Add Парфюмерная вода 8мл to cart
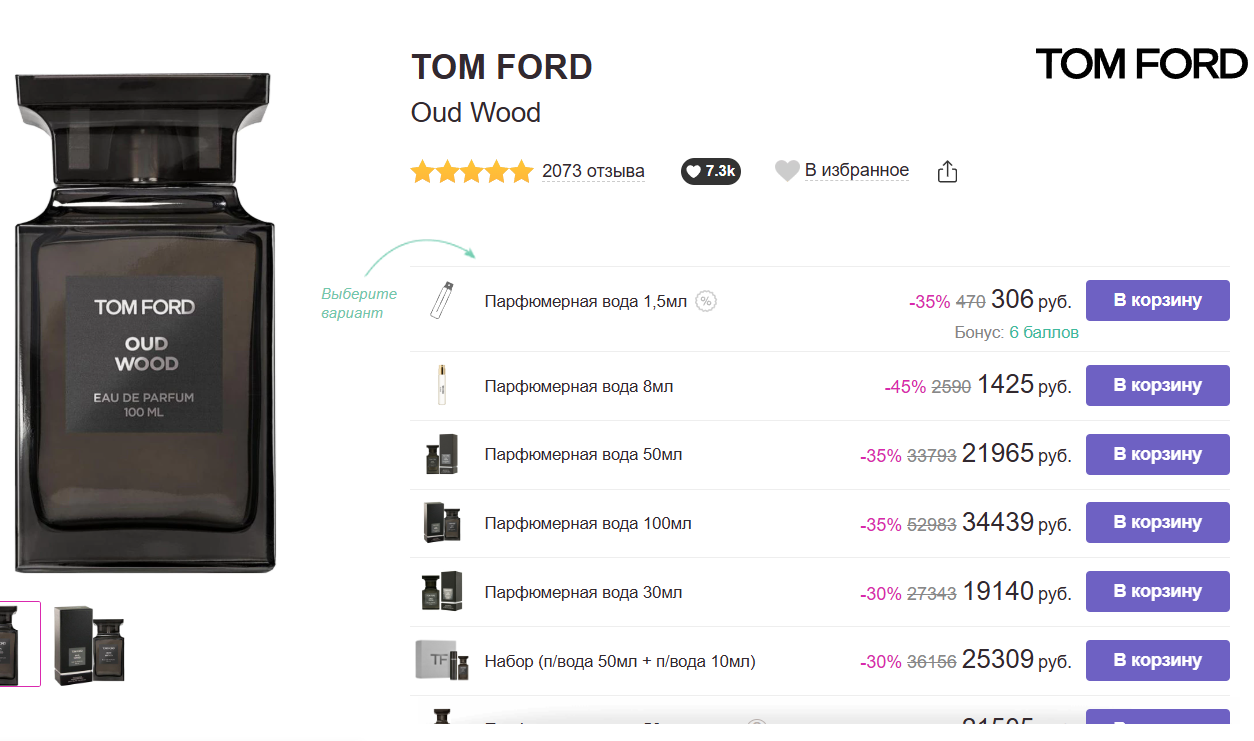Viewport: 1254px width, 741px height. tap(1157, 385)
